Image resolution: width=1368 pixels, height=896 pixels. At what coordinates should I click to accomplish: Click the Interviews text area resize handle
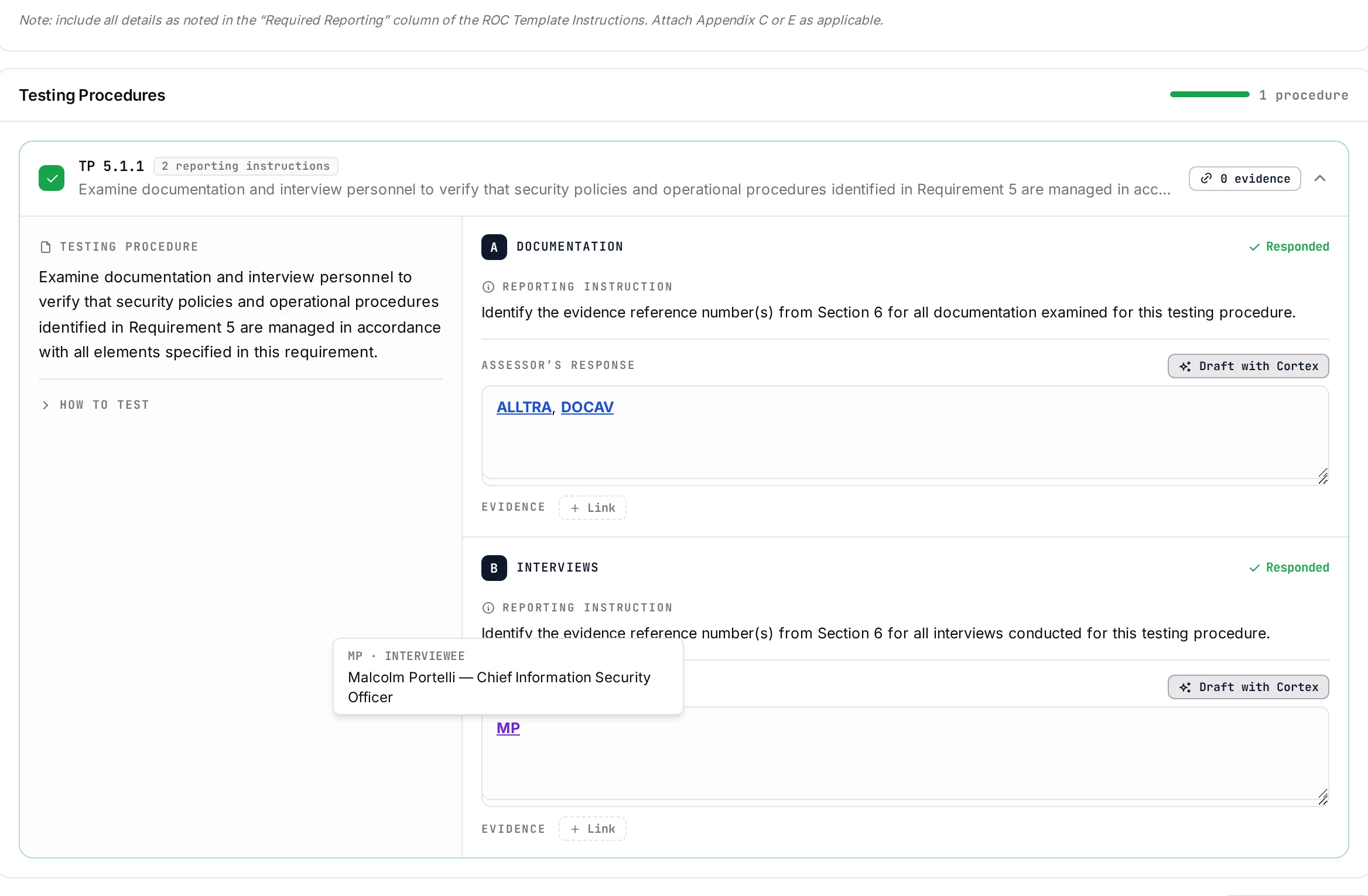pyautogui.click(x=1322, y=798)
